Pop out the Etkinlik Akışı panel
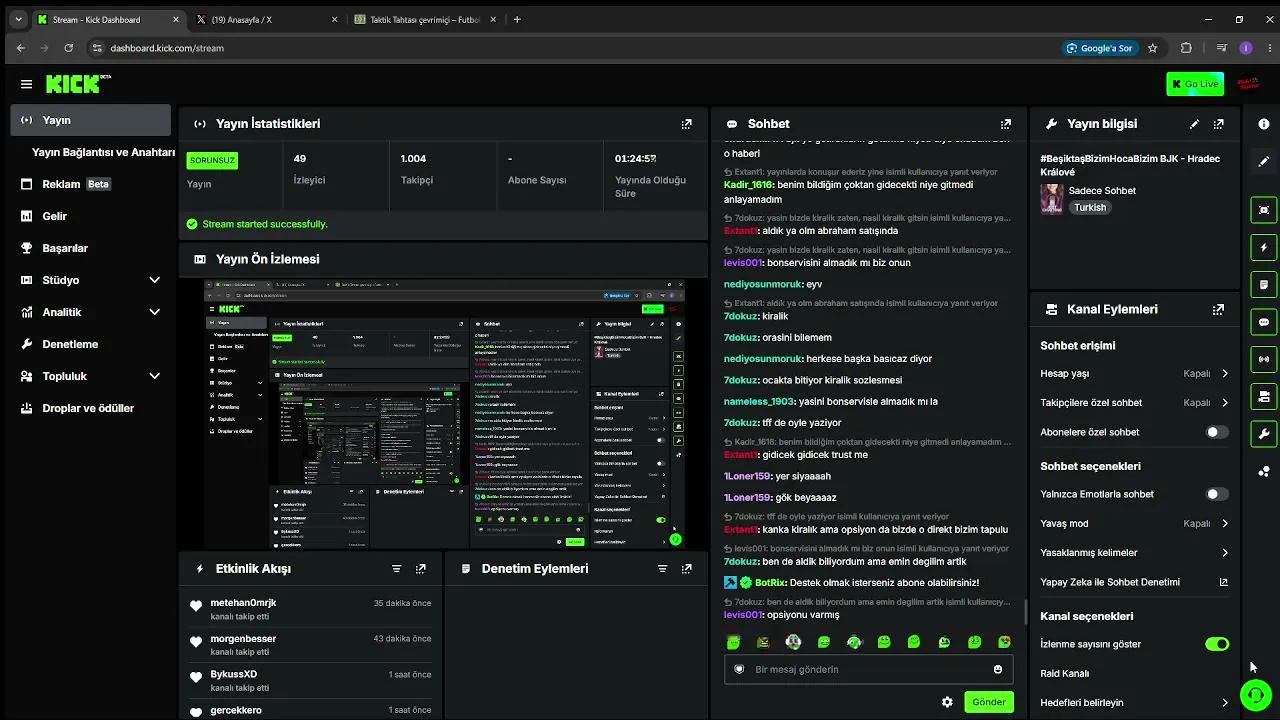Image resolution: width=1280 pixels, height=720 pixels. coord(421,569)
